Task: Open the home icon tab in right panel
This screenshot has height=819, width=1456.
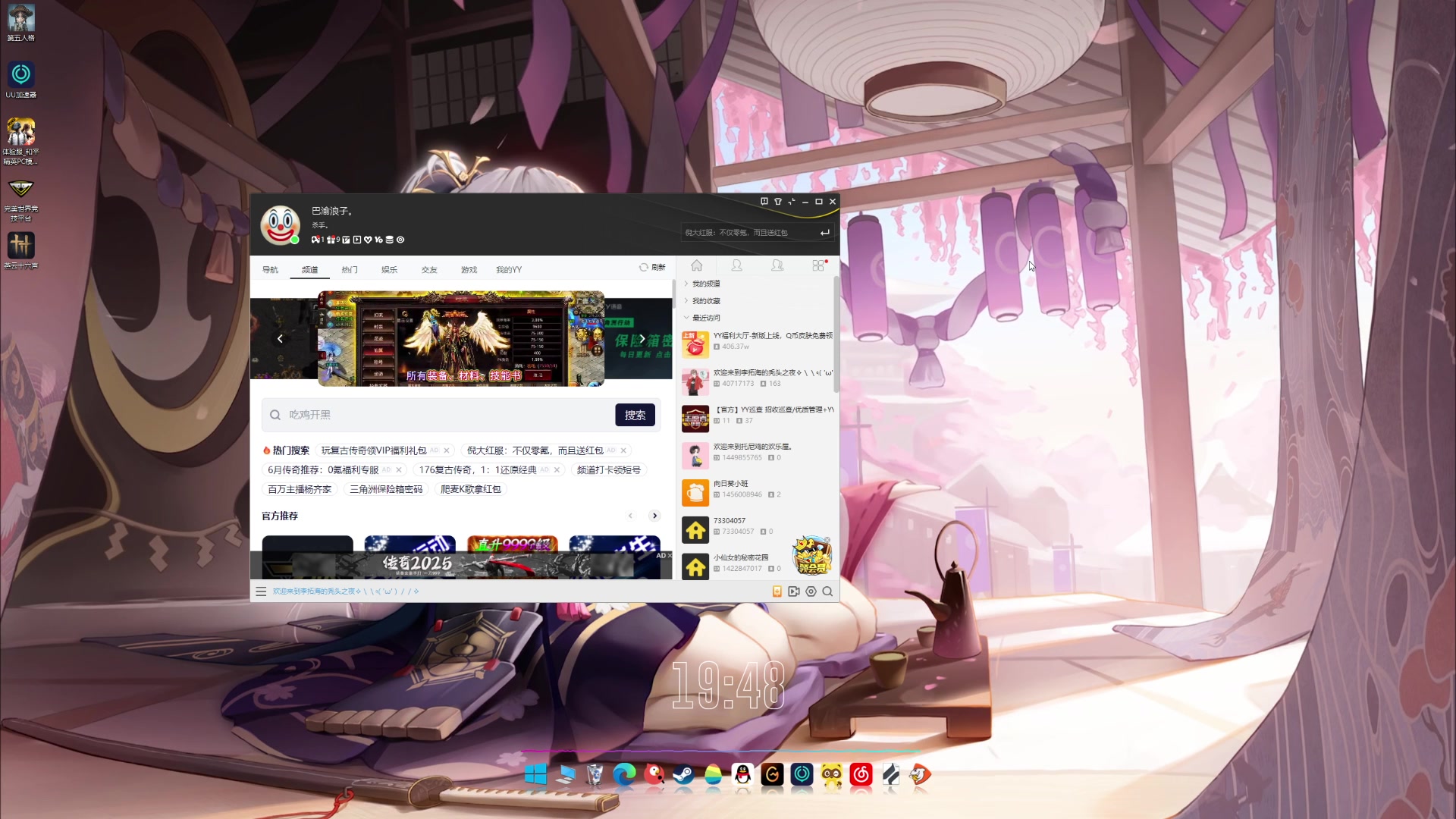Action: (x=696, y=265)
